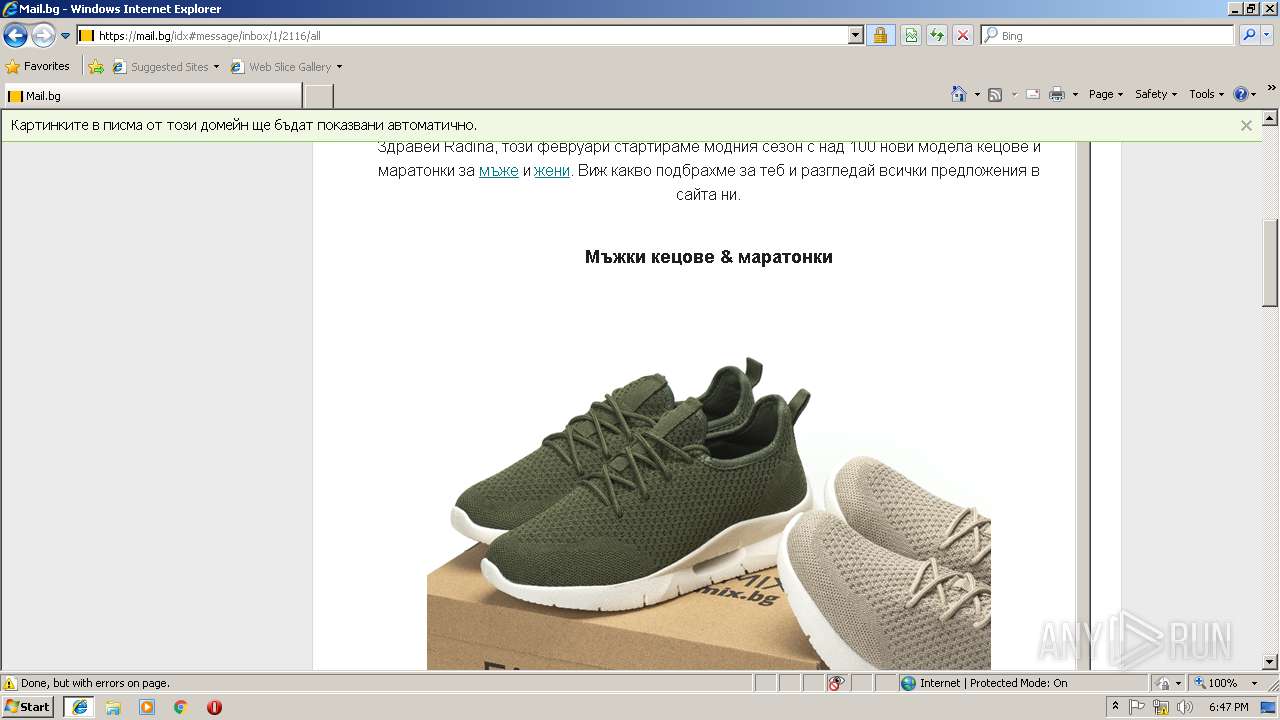
Task: View the security lock report icon
Action: coord(880,35)
